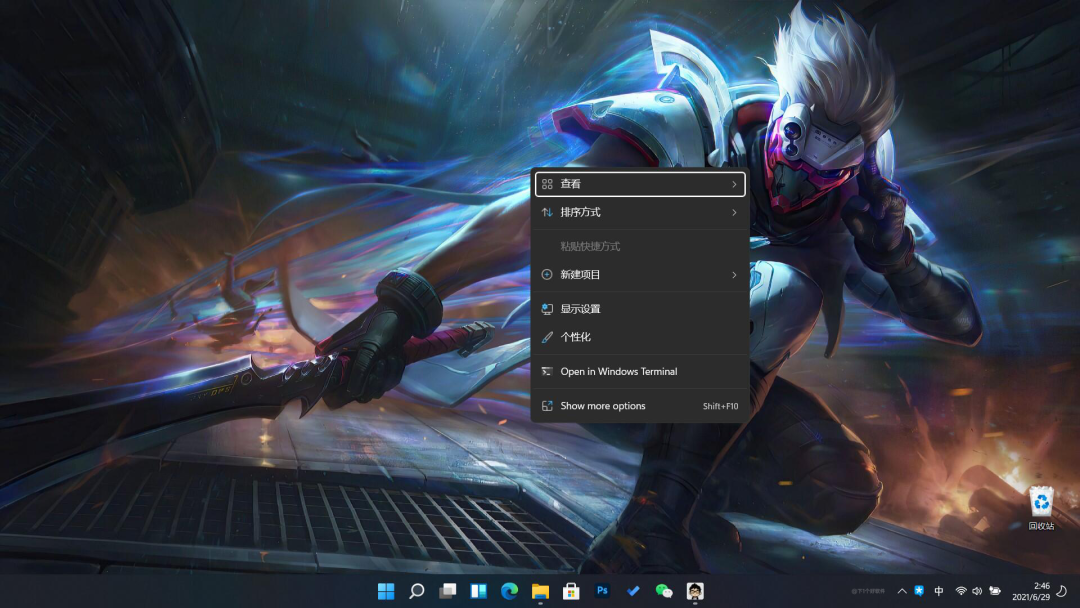Click Show more options

pyautogui.click(x=640, y=406)
